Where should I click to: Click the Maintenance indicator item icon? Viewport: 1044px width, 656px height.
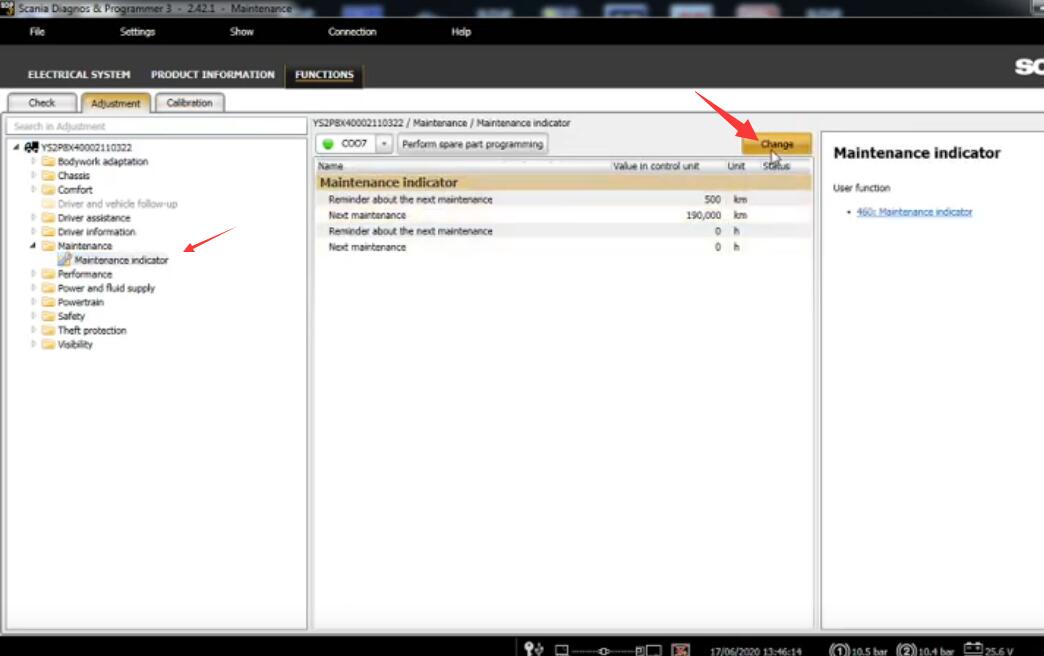[x=65, y=260]
